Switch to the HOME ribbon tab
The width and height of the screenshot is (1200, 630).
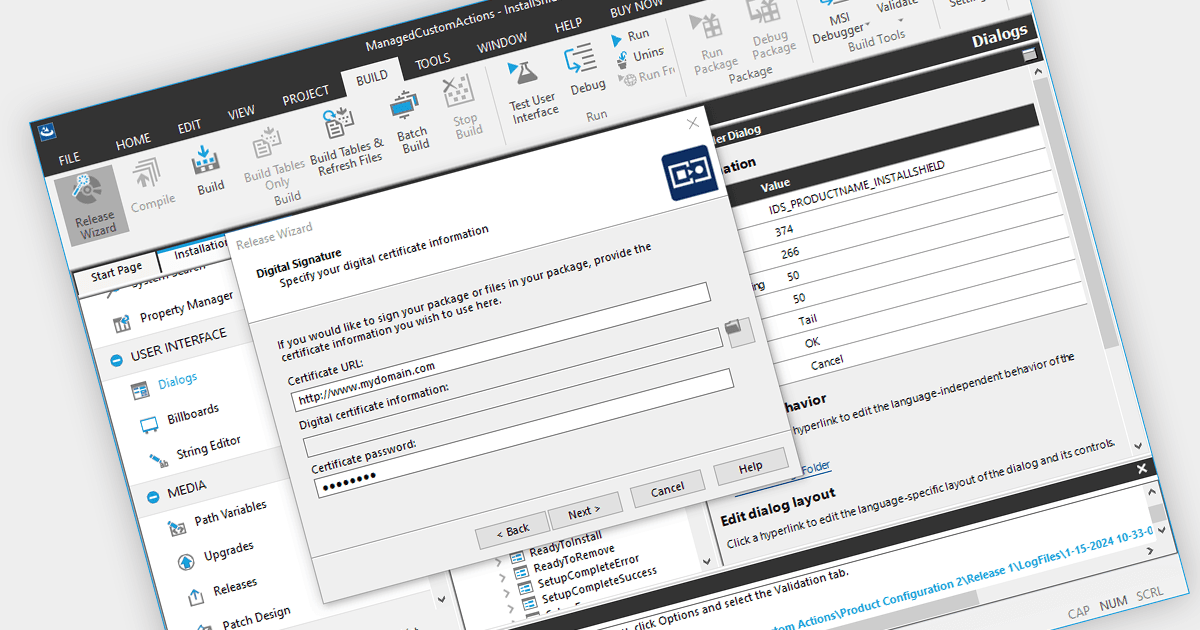pos(133,142)
